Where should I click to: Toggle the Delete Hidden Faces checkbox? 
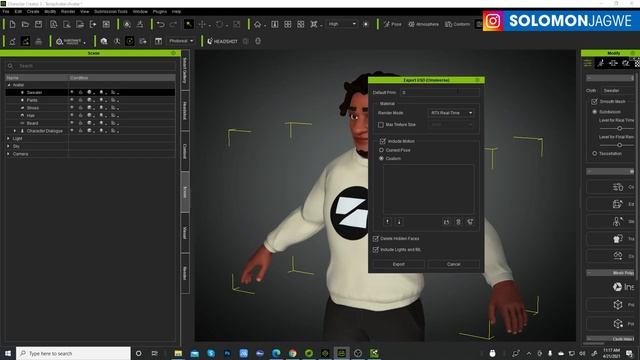[x=376, y=238]
